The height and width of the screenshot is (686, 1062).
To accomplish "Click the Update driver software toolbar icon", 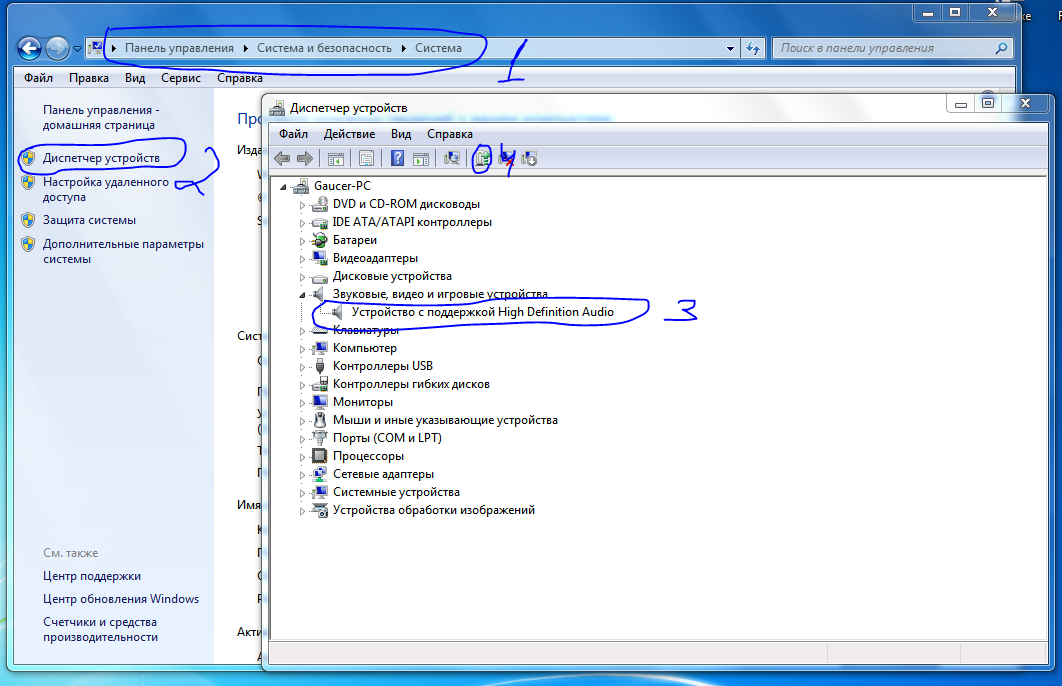I will pos(483,158).
